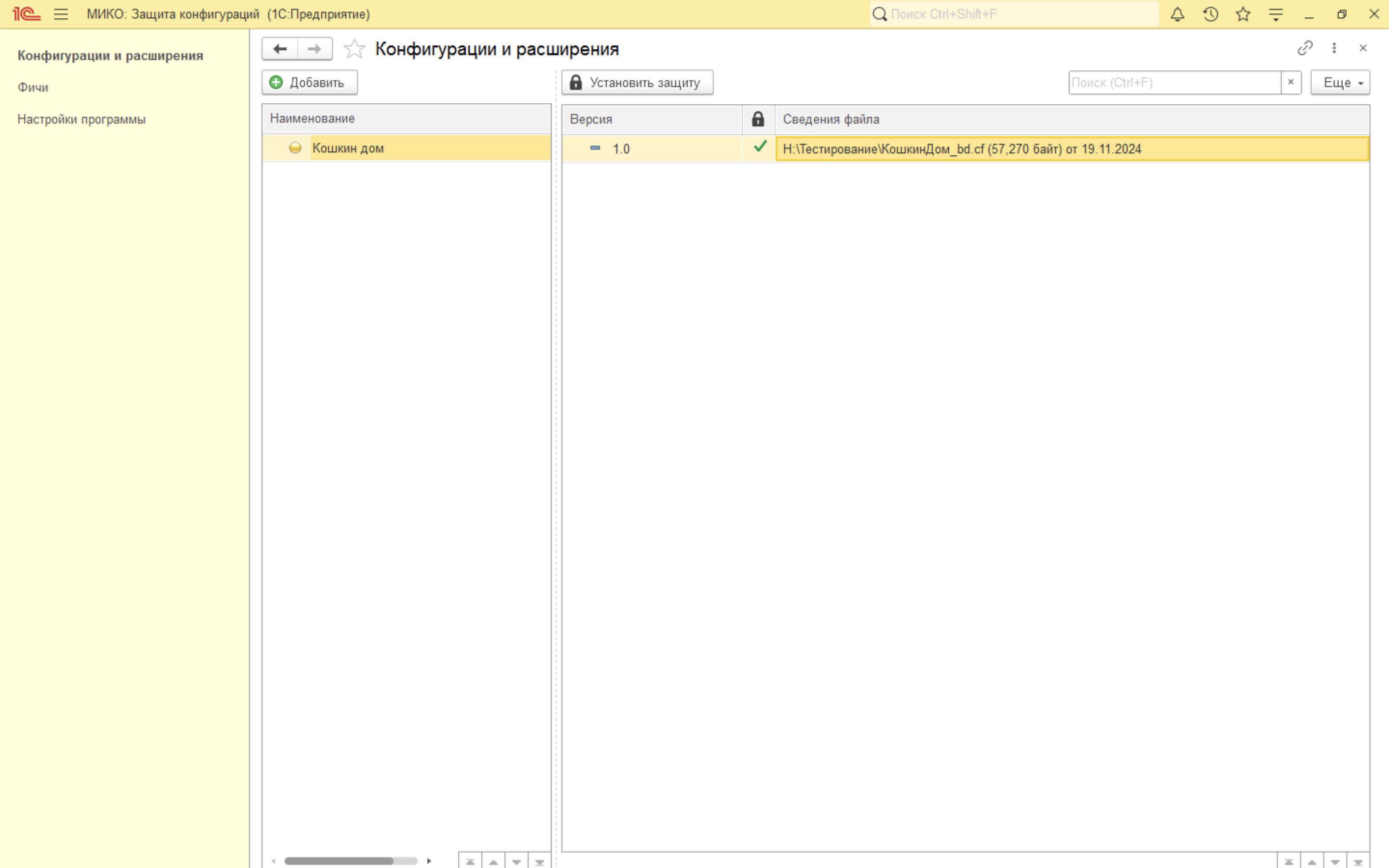Image resolution: width=1389 pixels, height=868 pixels.
Task: Click the lock column header icon
Action: [x=758, y=119]
